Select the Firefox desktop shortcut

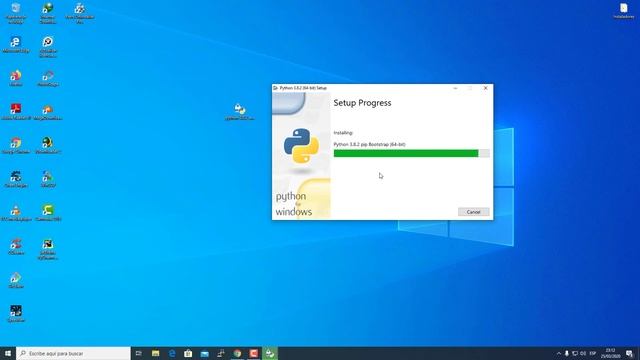16,78
